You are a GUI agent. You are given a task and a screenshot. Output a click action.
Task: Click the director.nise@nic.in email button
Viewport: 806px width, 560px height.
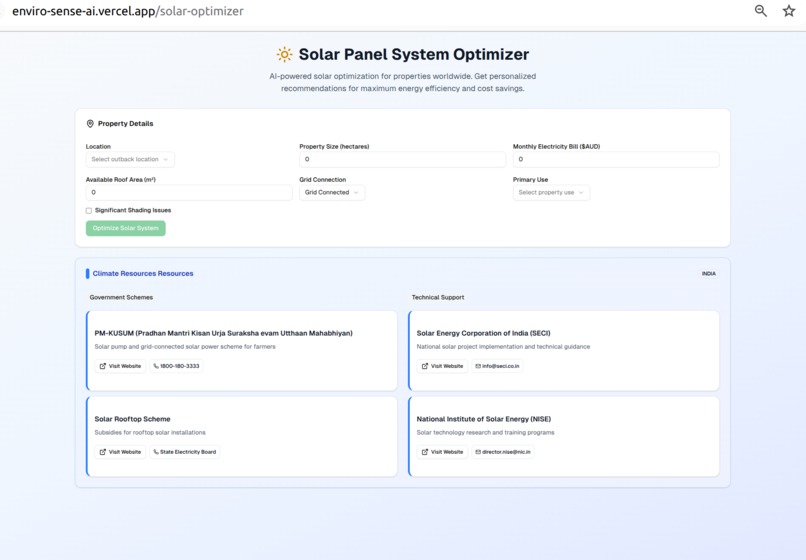coord(503,452)
